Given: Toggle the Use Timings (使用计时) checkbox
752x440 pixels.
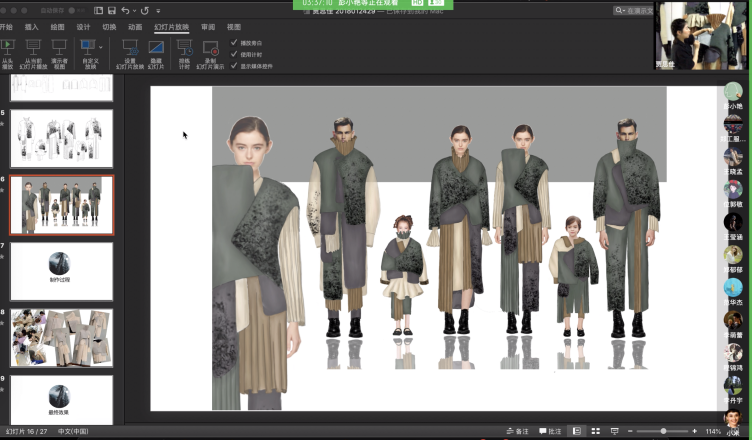Looking at the screenshot, I should [234, 54].
